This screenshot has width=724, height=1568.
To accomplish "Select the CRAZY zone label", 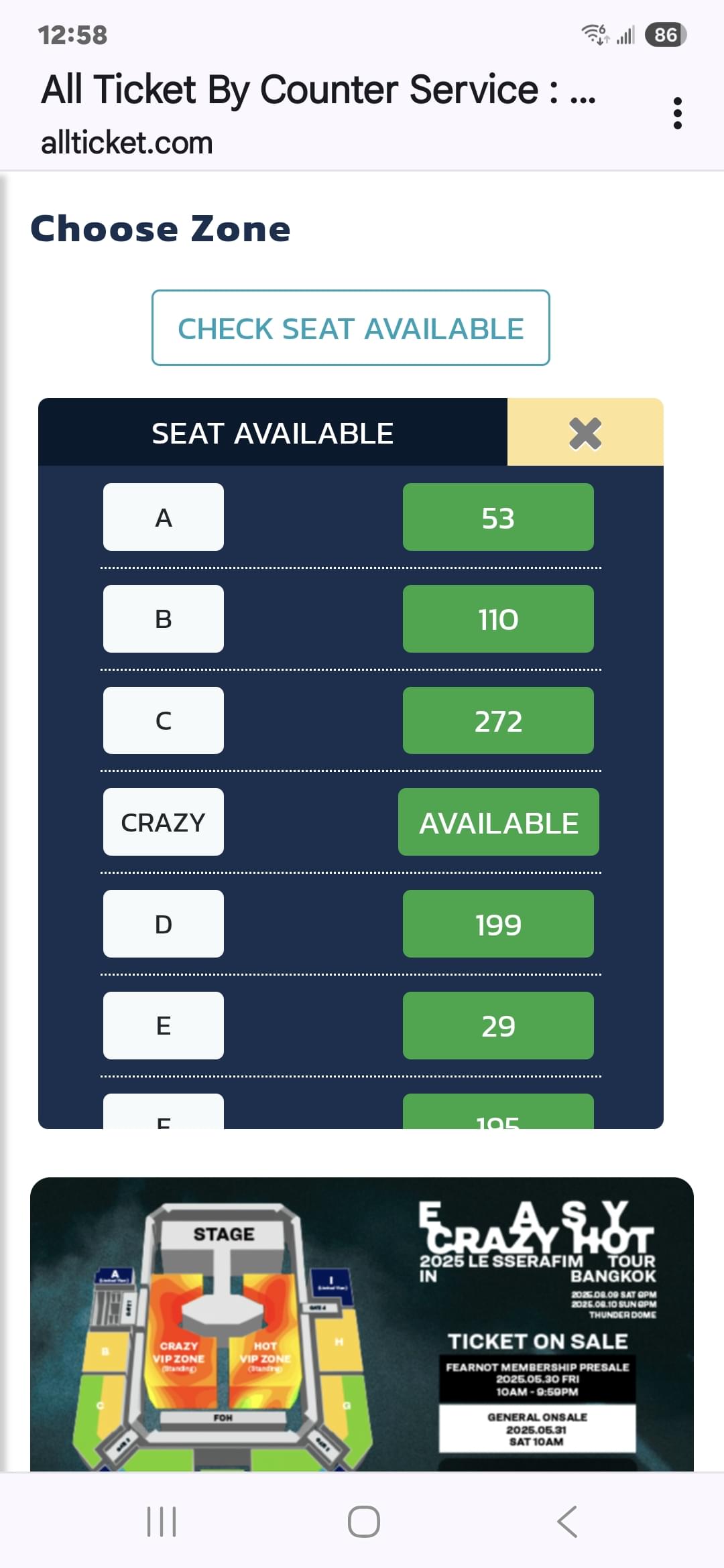I will click(x=164, y=822).
